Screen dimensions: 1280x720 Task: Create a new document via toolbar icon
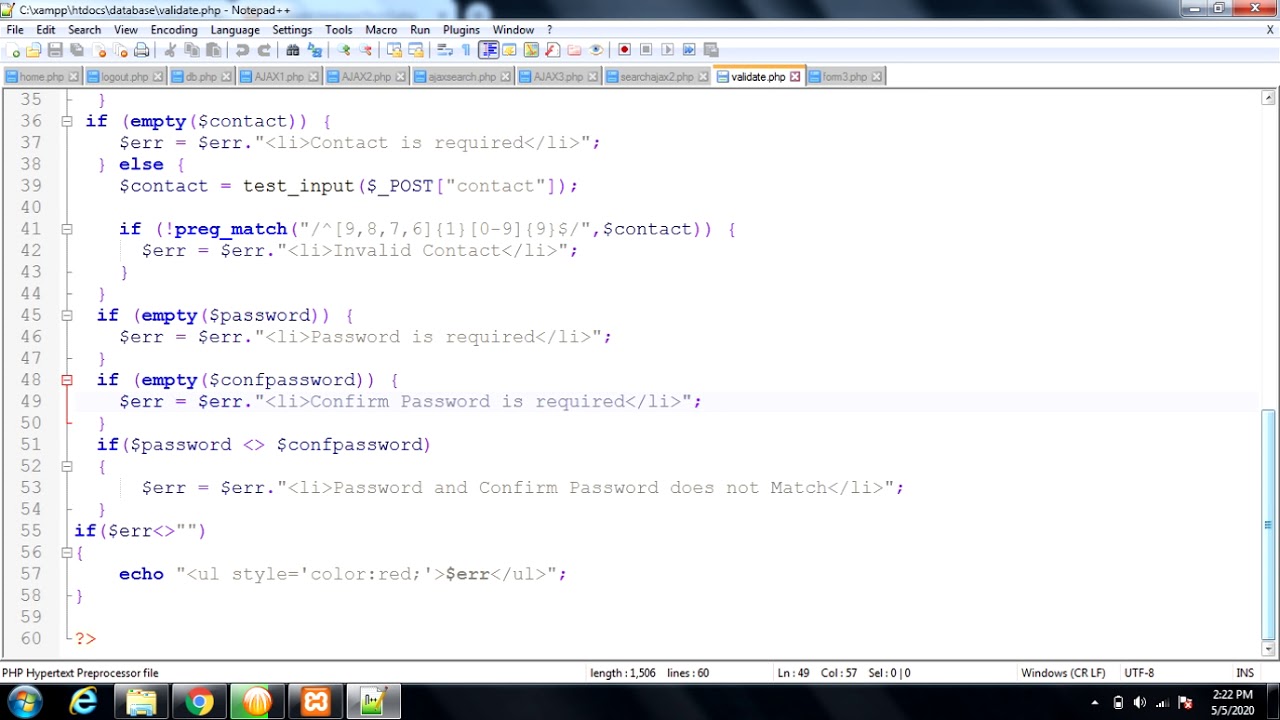(12, 50)
